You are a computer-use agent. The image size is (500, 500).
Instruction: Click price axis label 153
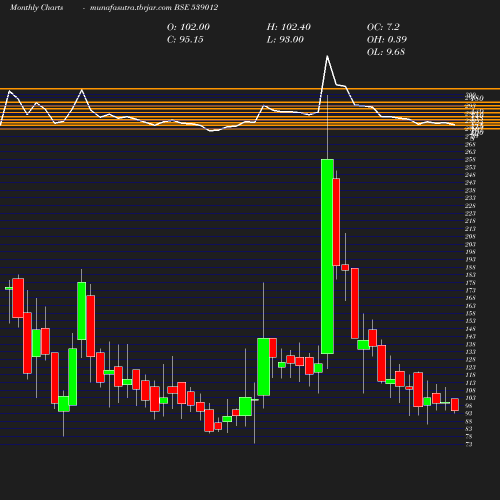tap(470, 321)
